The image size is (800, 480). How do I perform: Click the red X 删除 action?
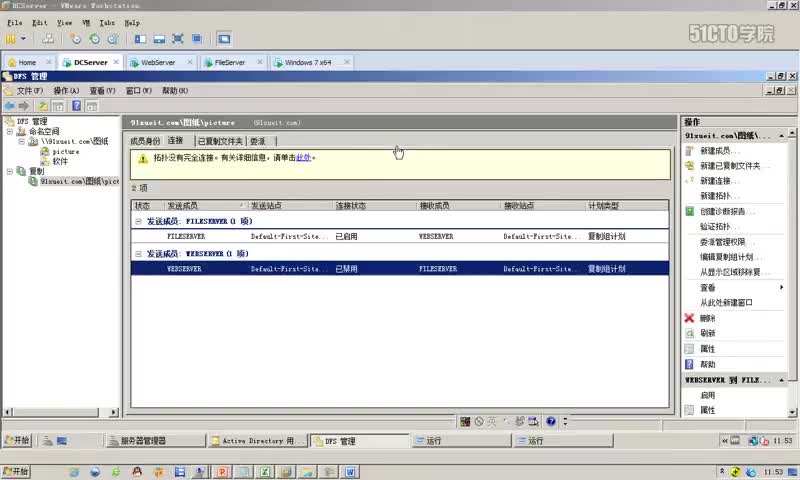pos(689,318)
